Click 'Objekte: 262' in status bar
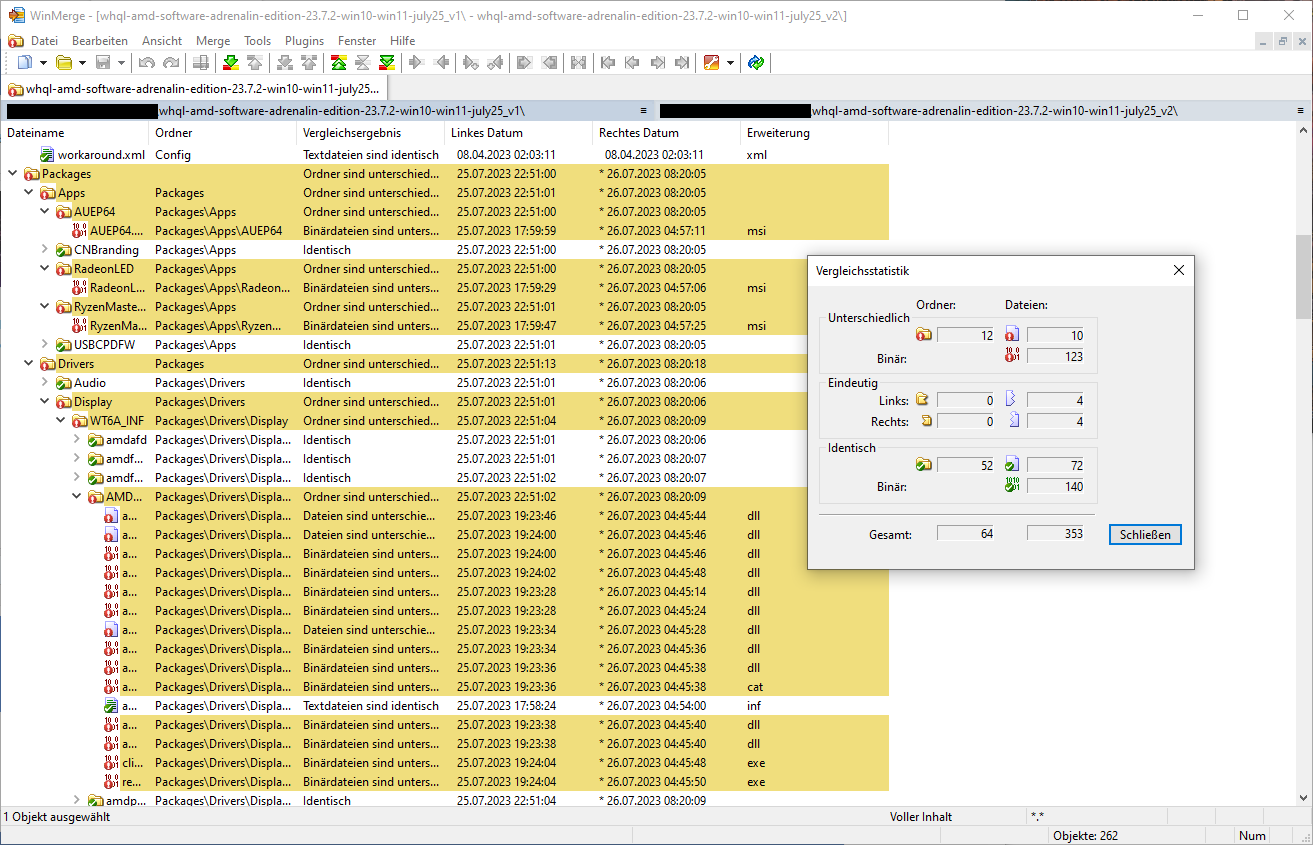 pyautogui.click(x=1085, y=835)
